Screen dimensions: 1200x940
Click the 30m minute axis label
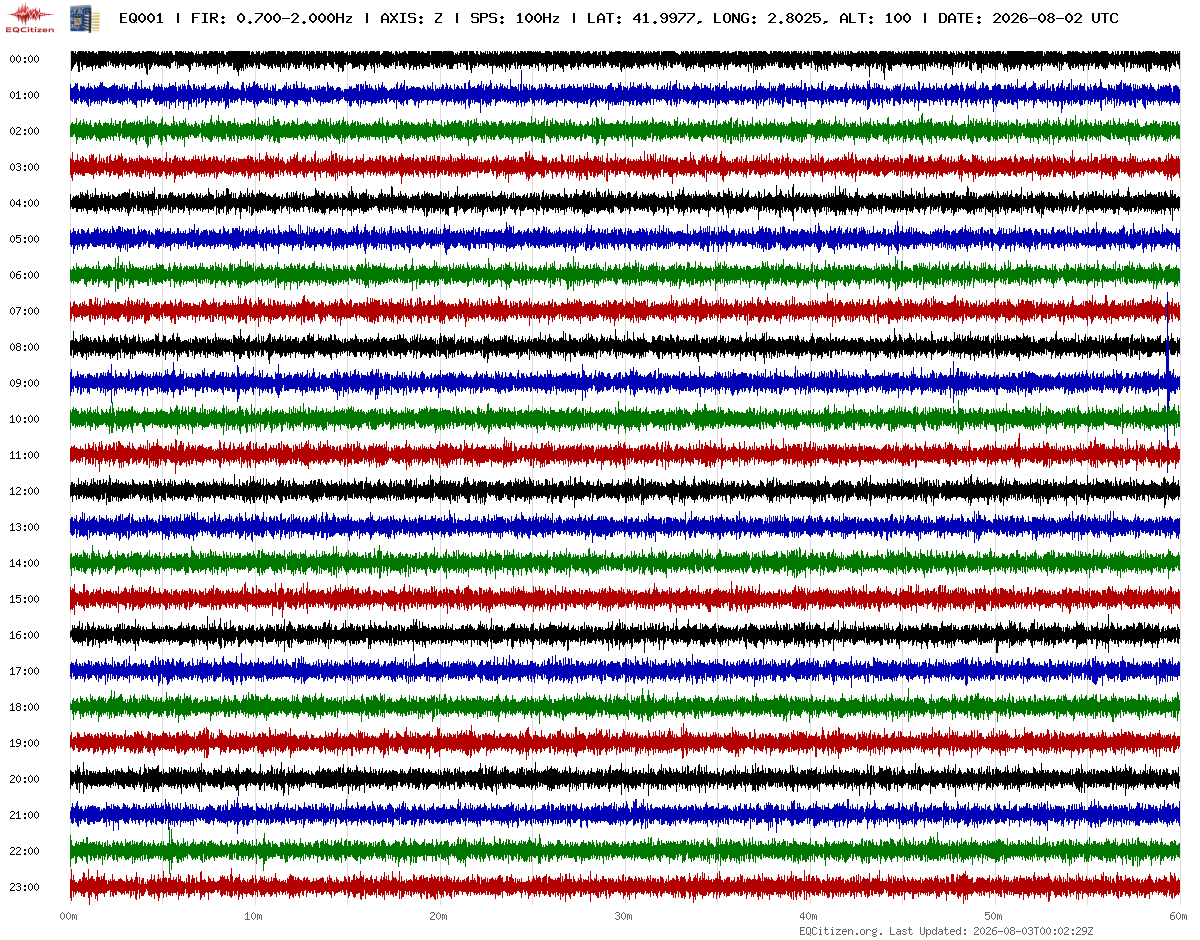(623, 916)
